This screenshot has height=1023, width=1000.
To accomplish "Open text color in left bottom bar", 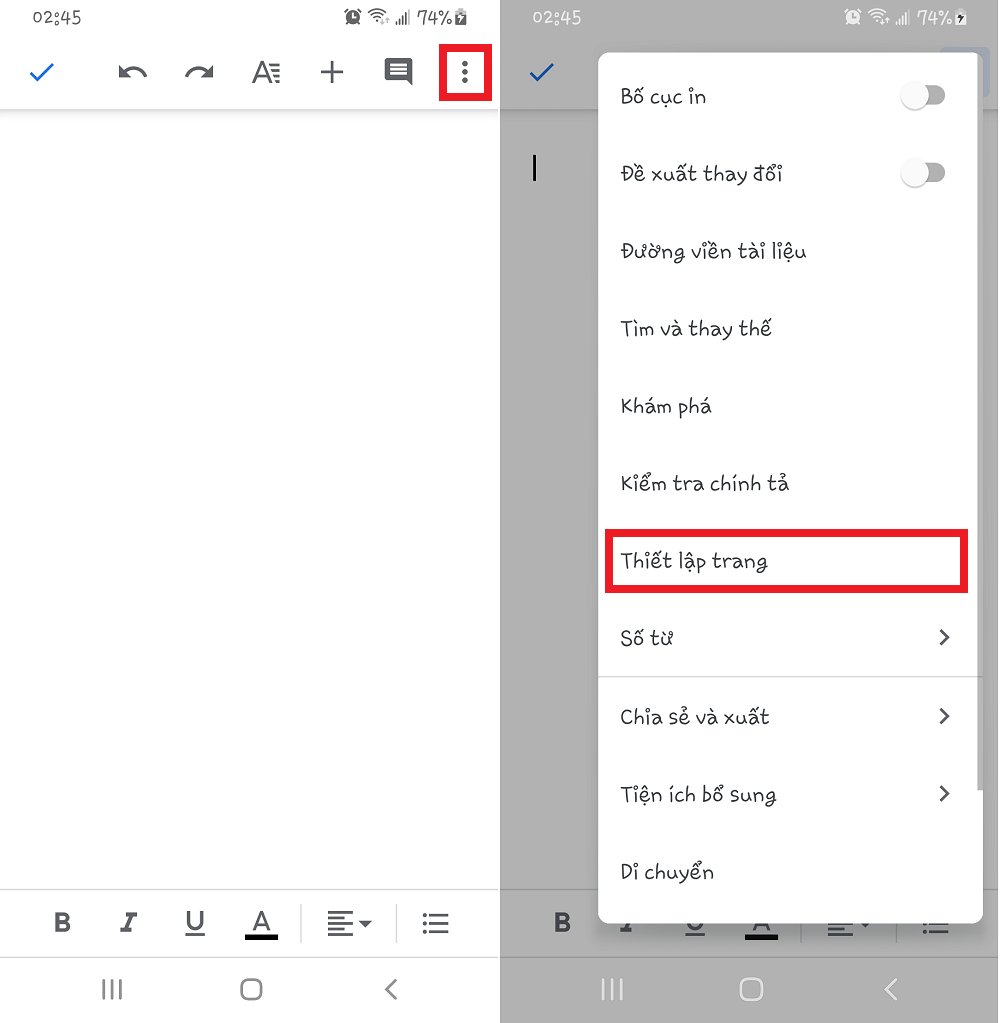I will click(x=262, y=924).
